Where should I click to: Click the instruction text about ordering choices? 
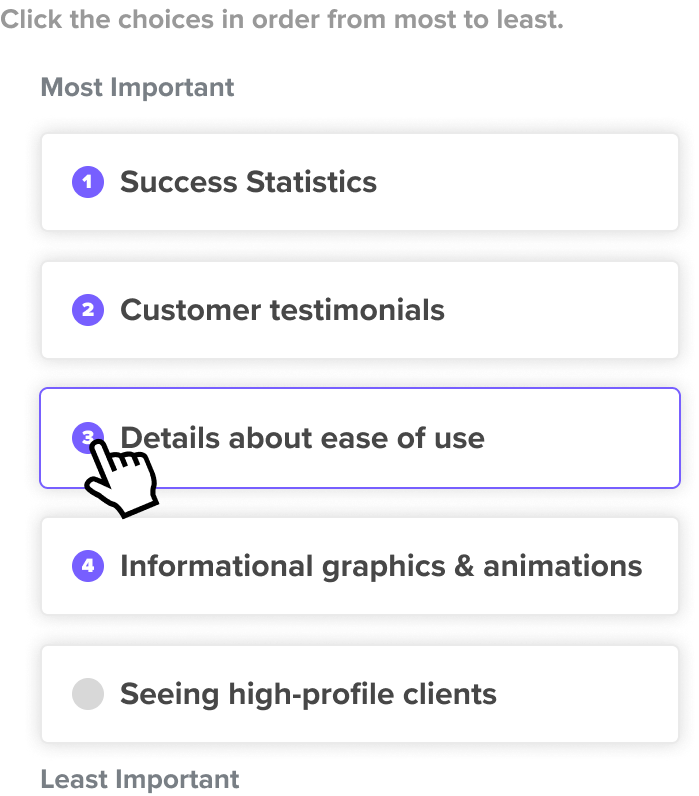point(282,20)
